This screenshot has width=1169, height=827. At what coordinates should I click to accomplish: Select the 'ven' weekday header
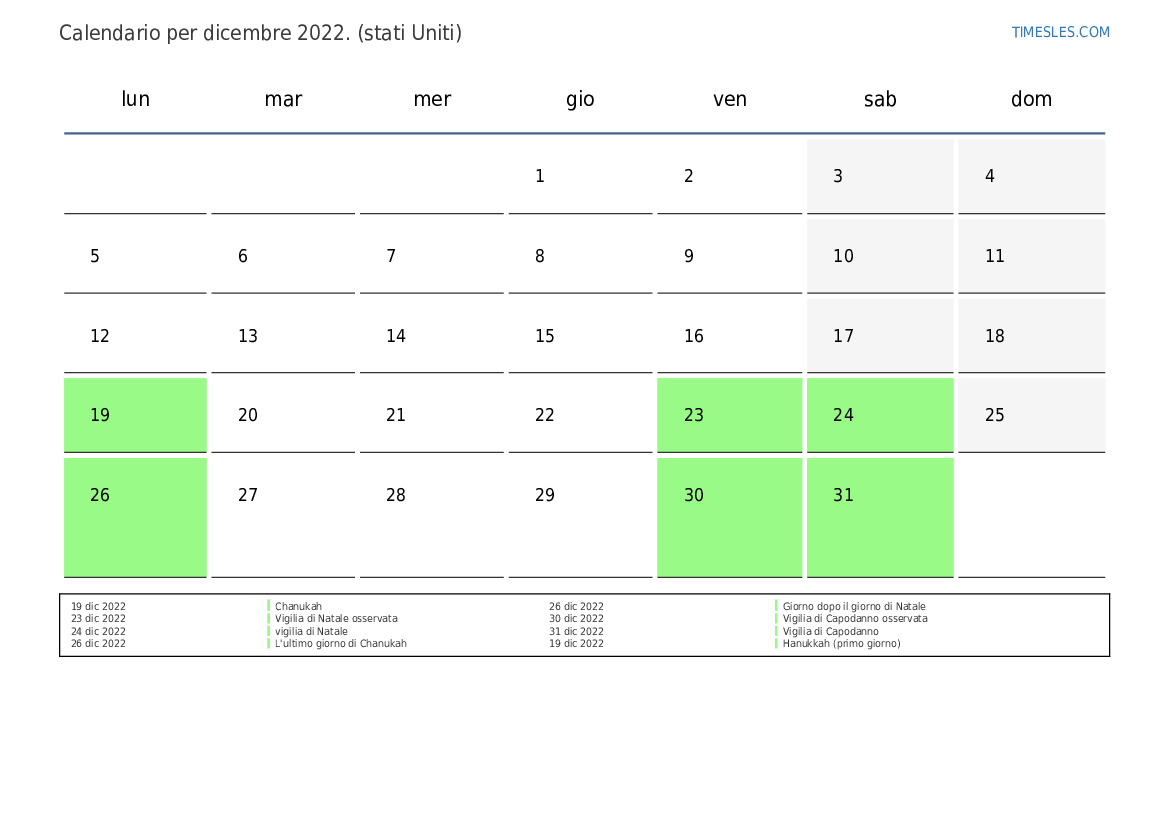[x=730, y=99]
